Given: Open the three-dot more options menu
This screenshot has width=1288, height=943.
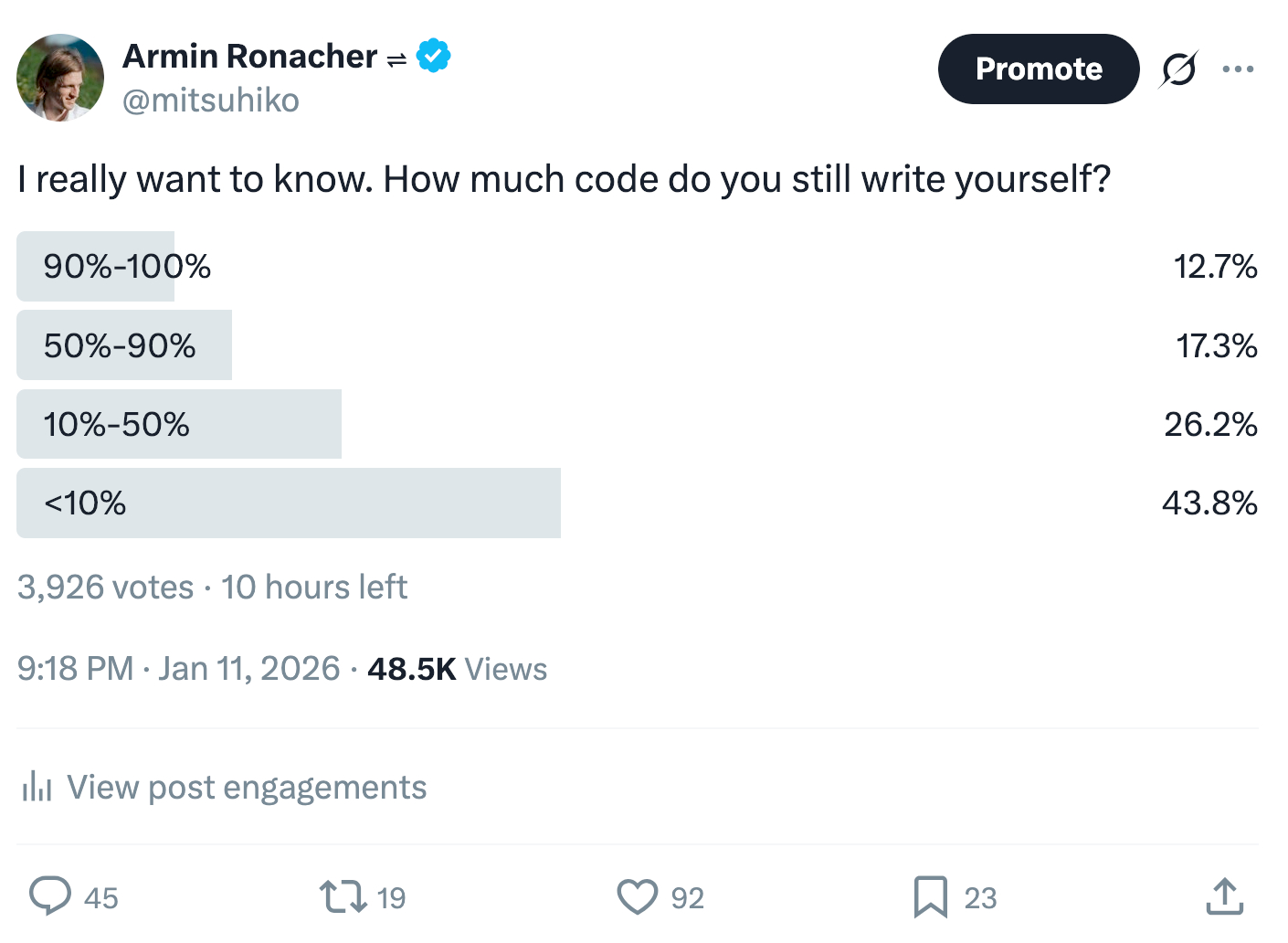Looking at the screenshot, I should click(1238, 69).
